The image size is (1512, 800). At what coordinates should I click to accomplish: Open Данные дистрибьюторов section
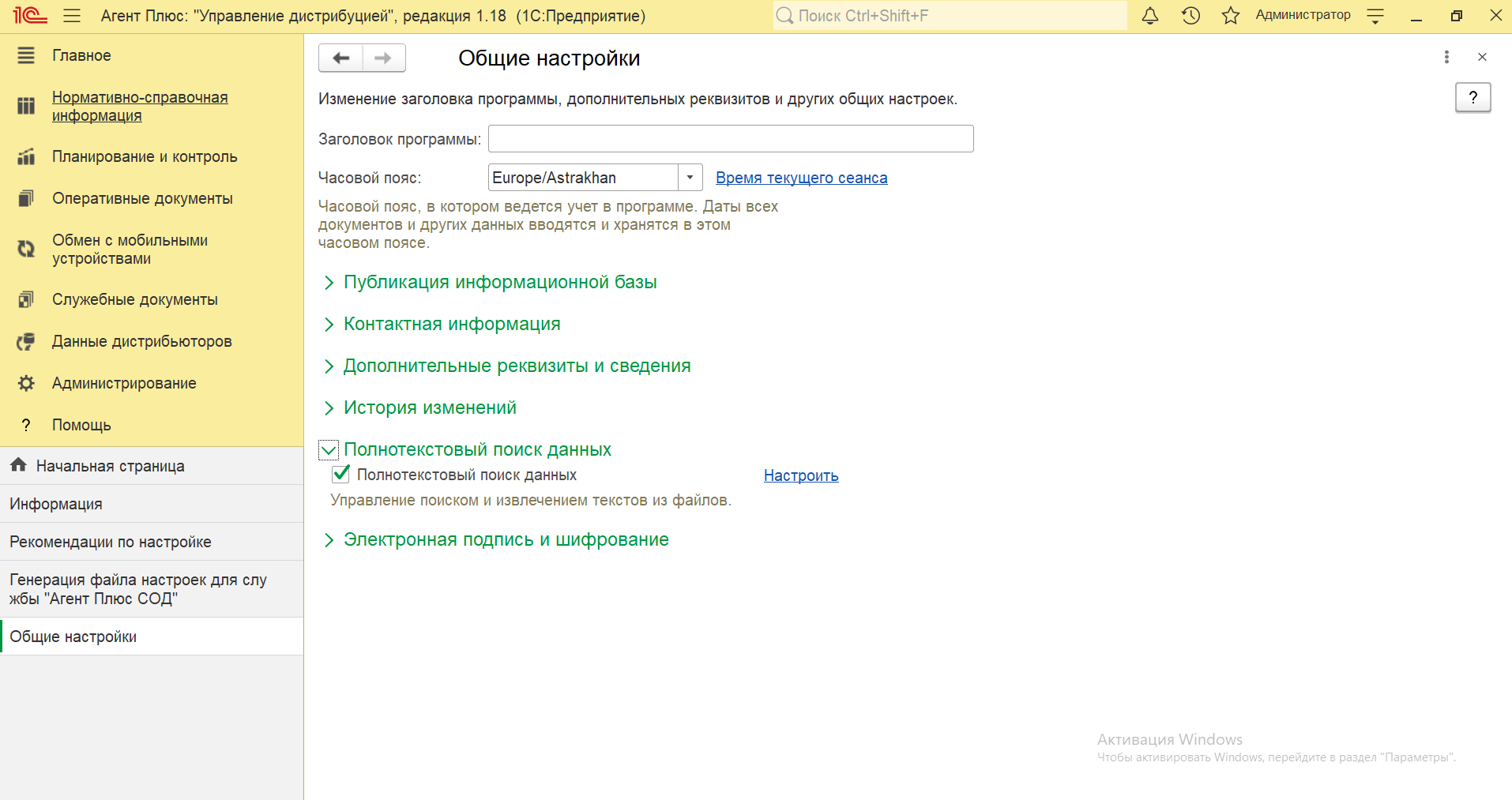pos(141,341)
